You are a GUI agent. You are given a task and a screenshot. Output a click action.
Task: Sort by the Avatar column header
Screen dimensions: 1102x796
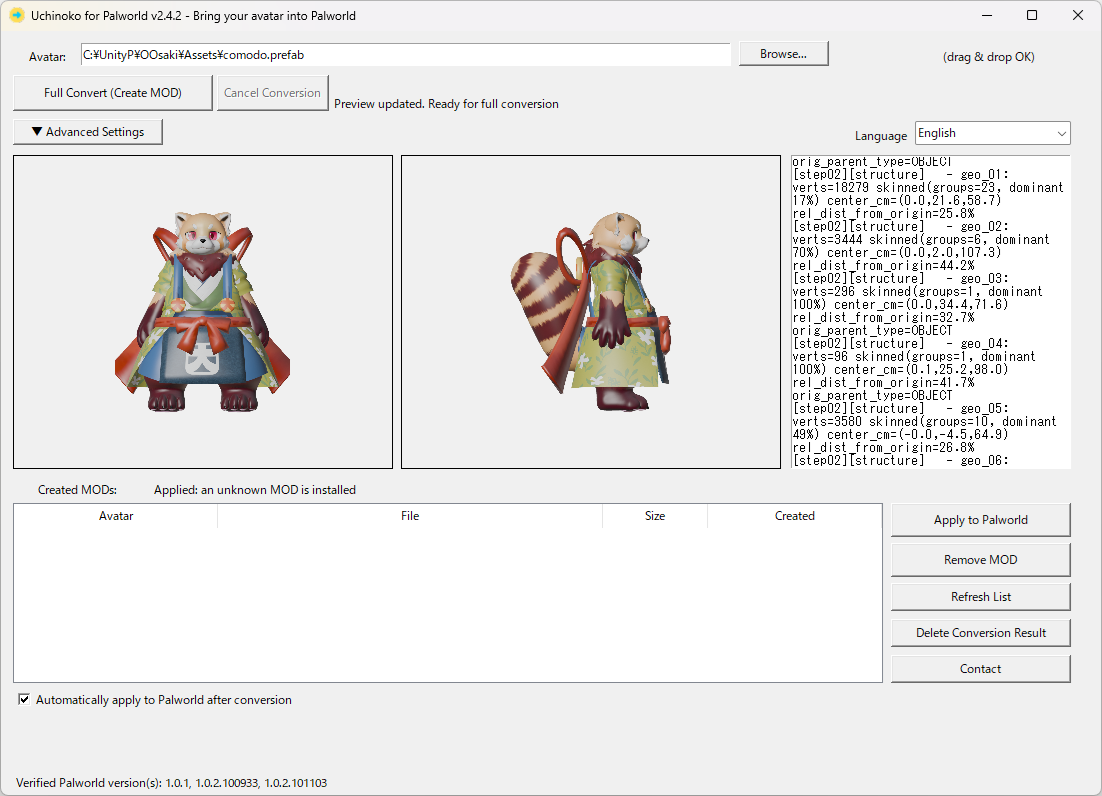click(x=116, y=516)
